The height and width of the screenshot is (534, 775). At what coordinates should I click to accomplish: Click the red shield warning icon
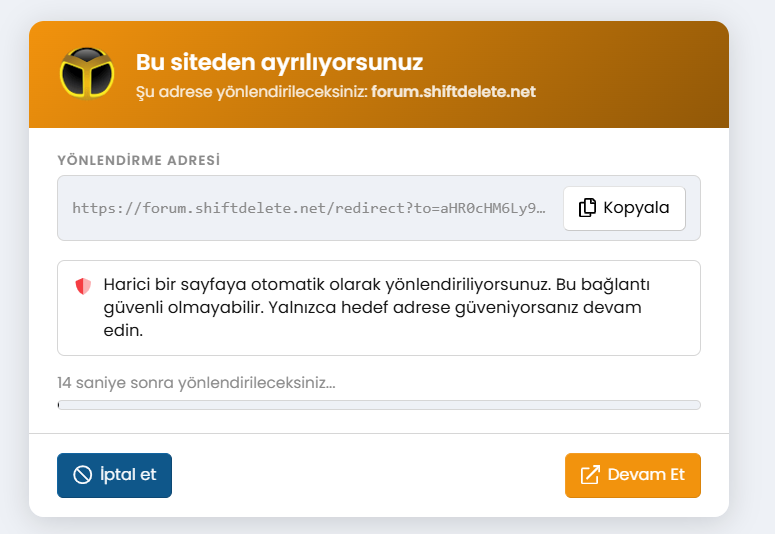83,286
